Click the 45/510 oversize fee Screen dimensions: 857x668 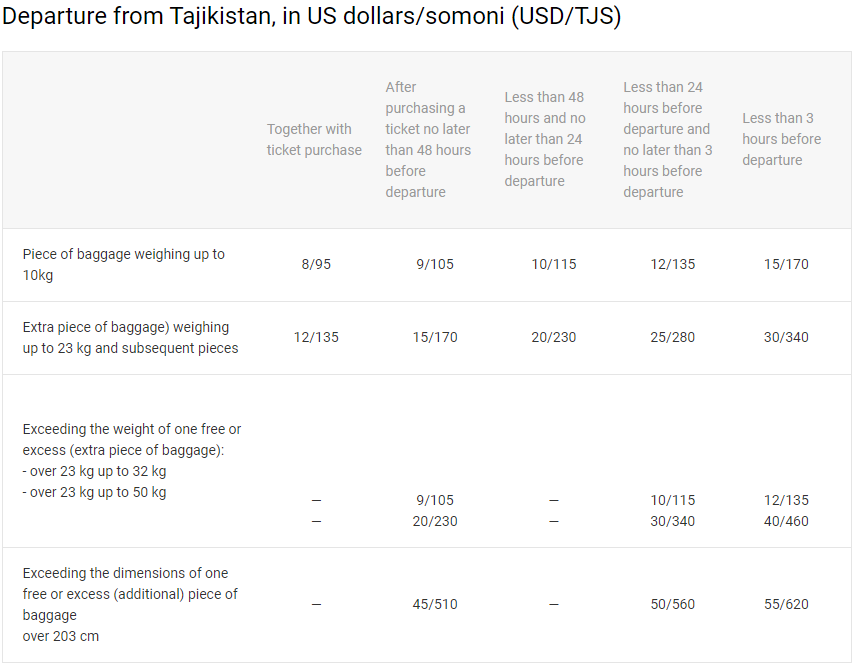(x=435, y=605)
